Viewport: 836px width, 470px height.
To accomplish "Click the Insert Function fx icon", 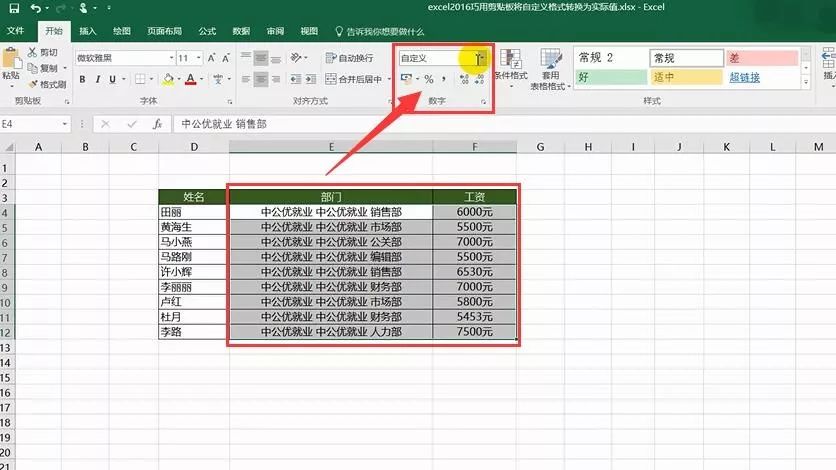I will 157,124.
